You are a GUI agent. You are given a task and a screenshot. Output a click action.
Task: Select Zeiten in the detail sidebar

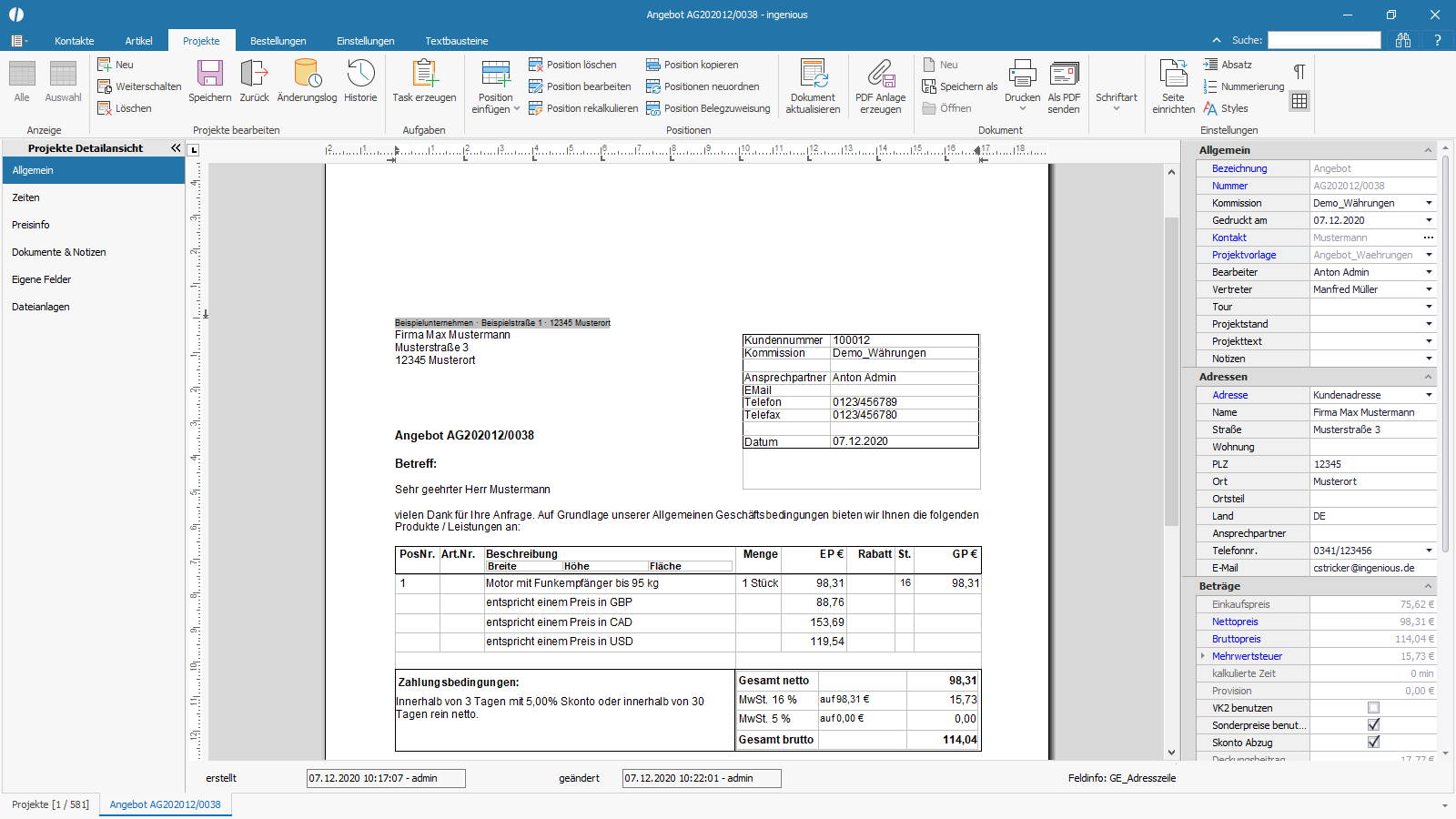[94, 197]
